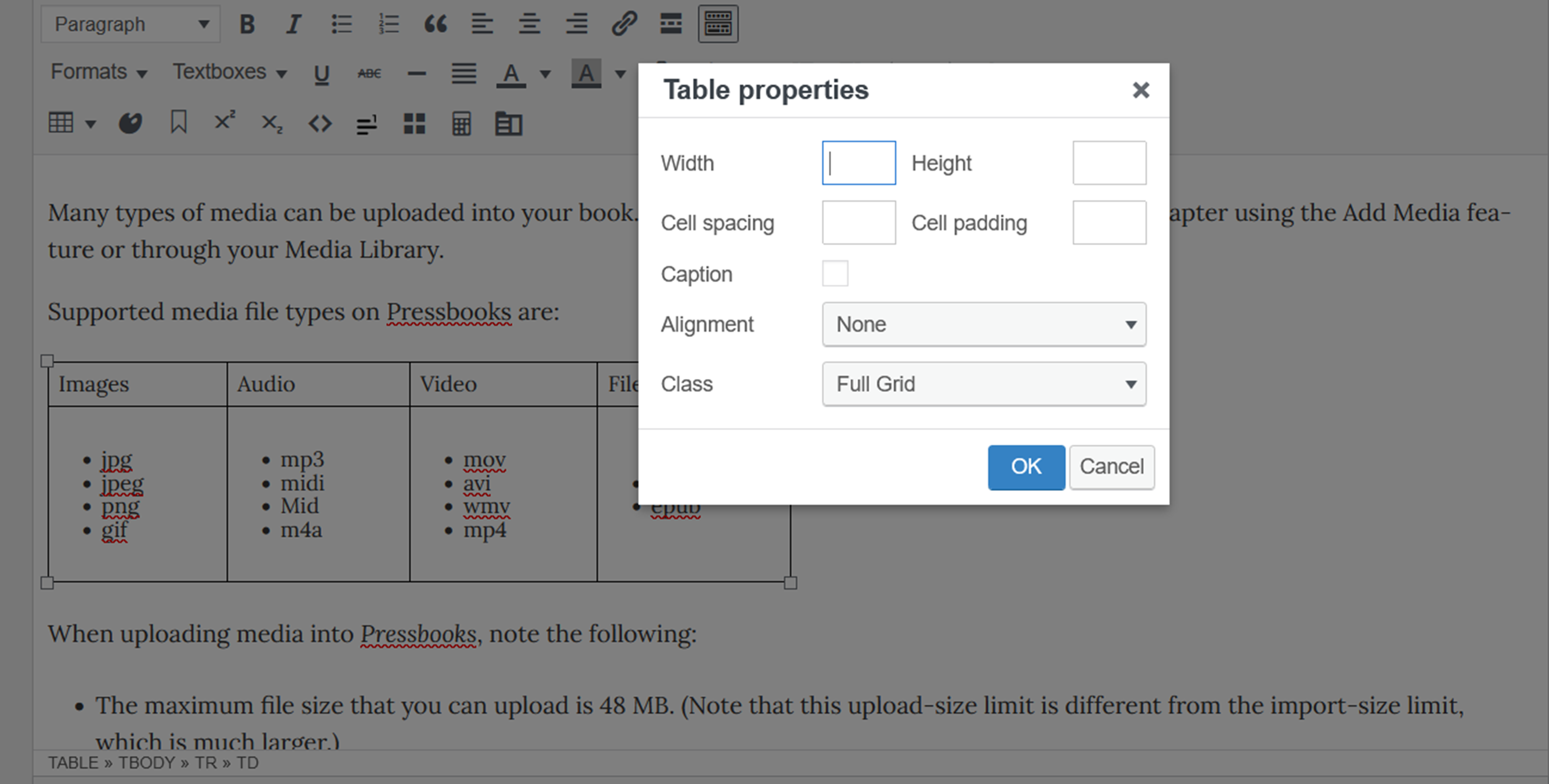Click the apple-shaped toolbar icon
The image size is (1549, 784).
(x=130, y=123)
